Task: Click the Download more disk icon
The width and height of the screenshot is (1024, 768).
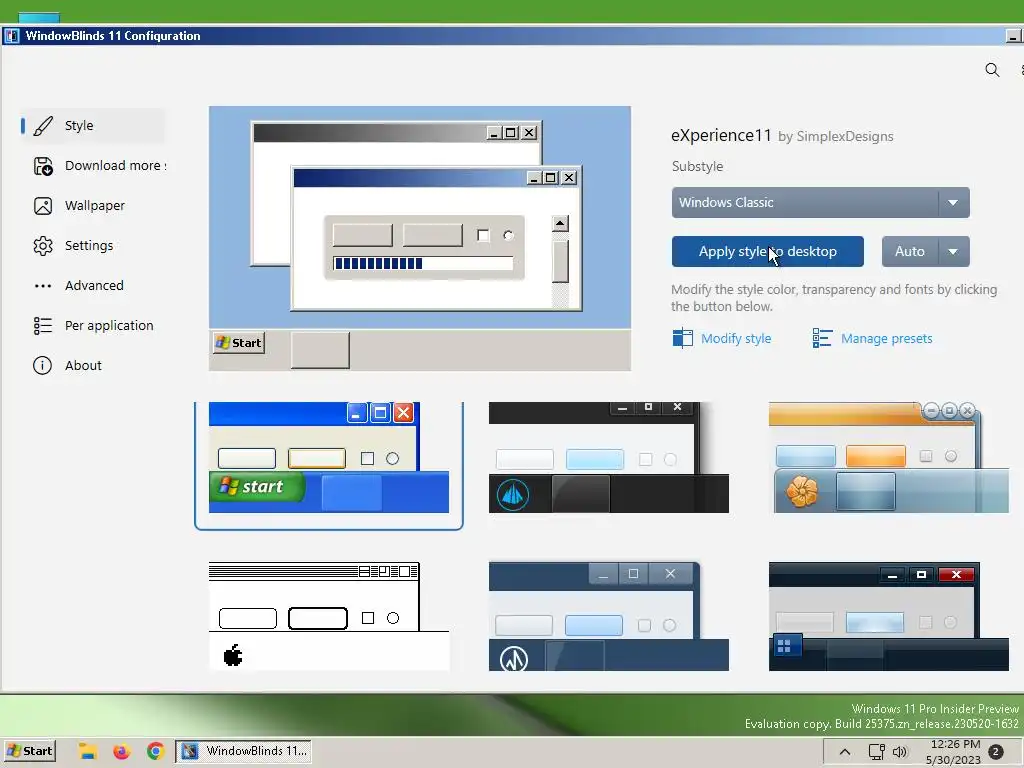Action: pos(43,167)
